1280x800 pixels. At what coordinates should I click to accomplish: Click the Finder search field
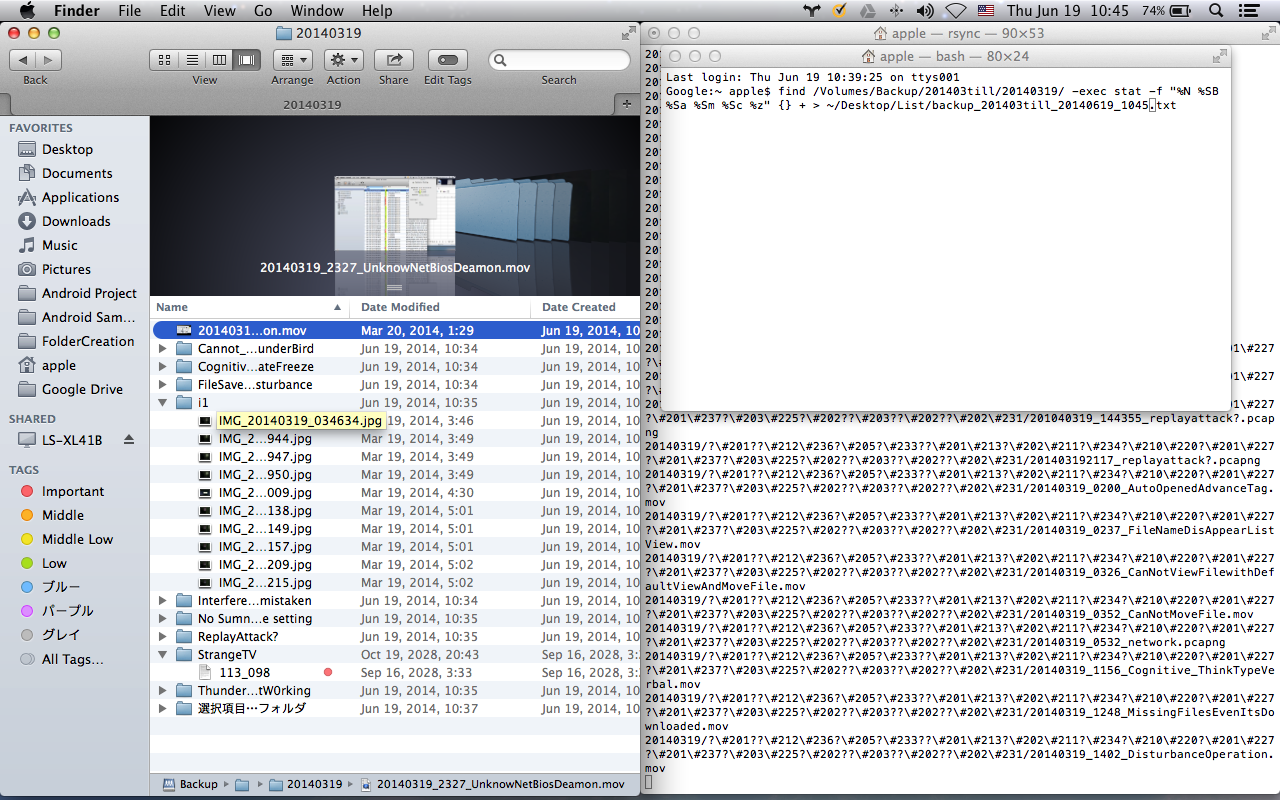point(565,60)
